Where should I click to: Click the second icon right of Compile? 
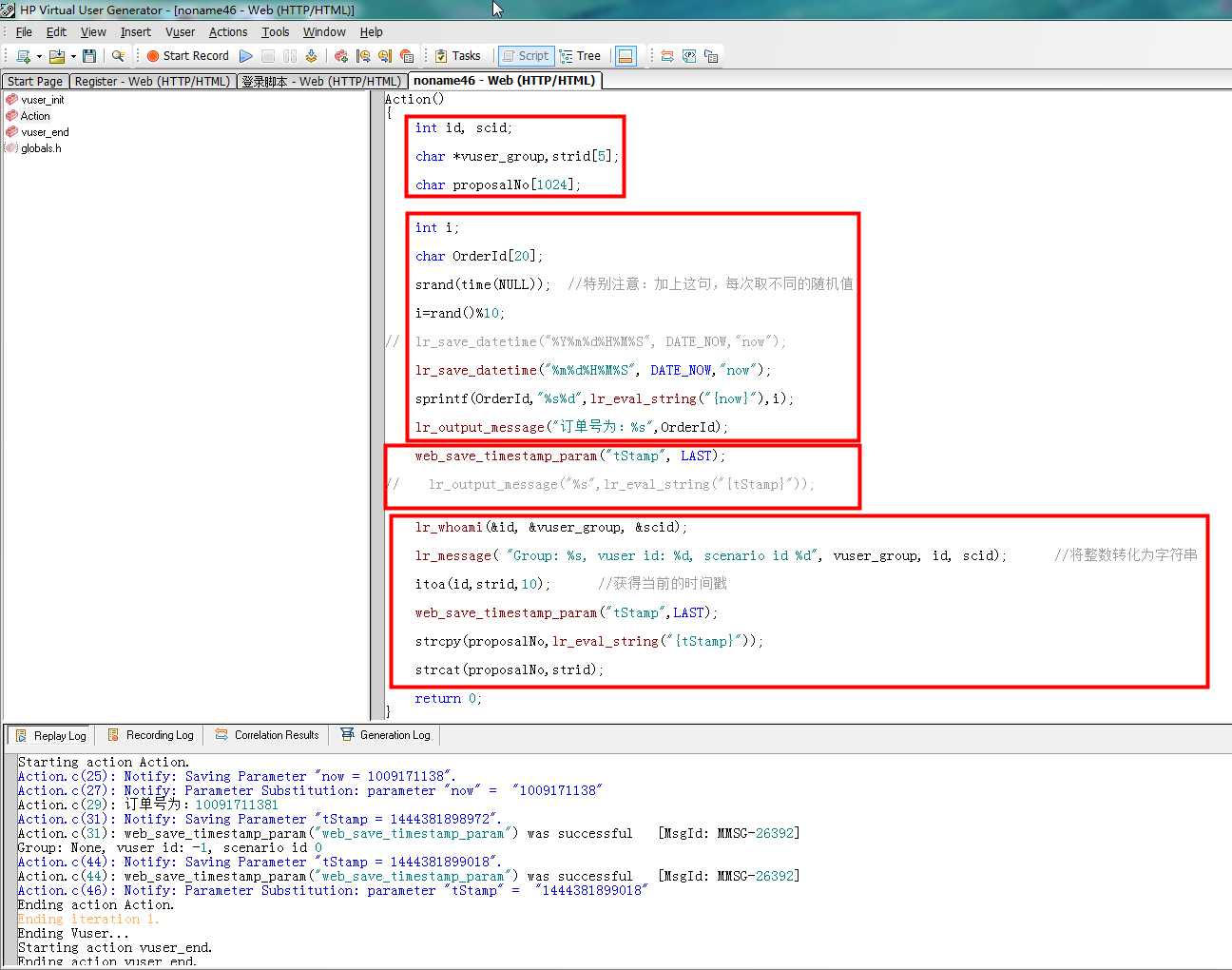363,56
